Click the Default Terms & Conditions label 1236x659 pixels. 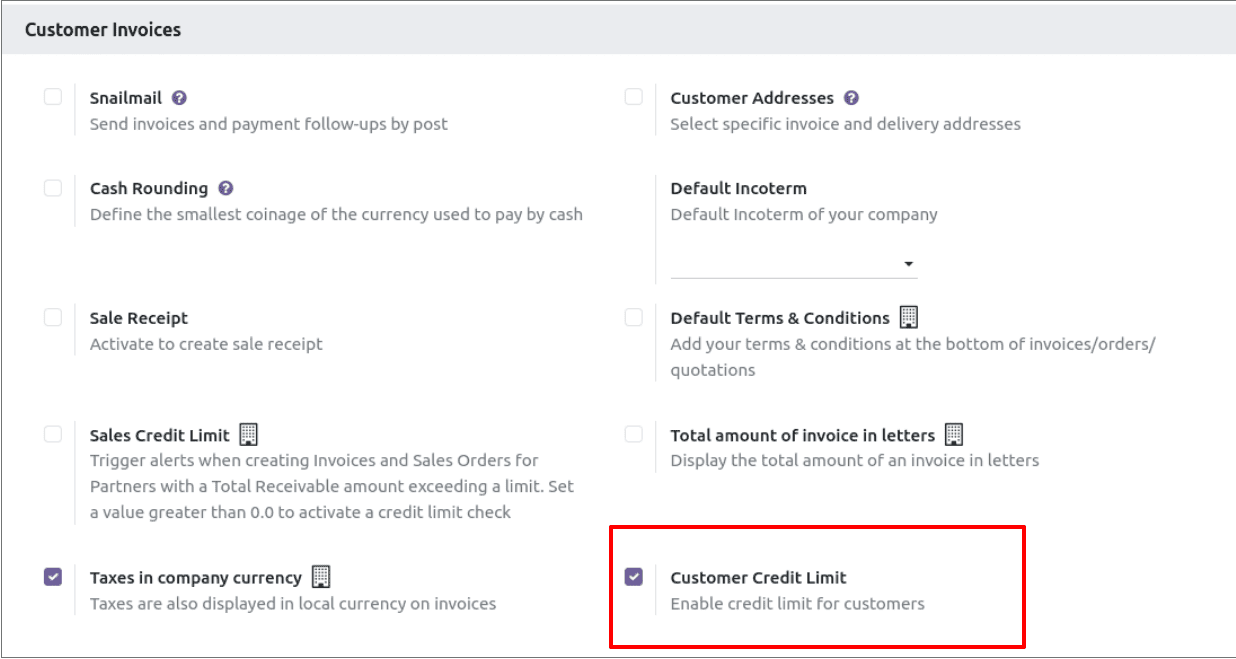coord(780,318)
